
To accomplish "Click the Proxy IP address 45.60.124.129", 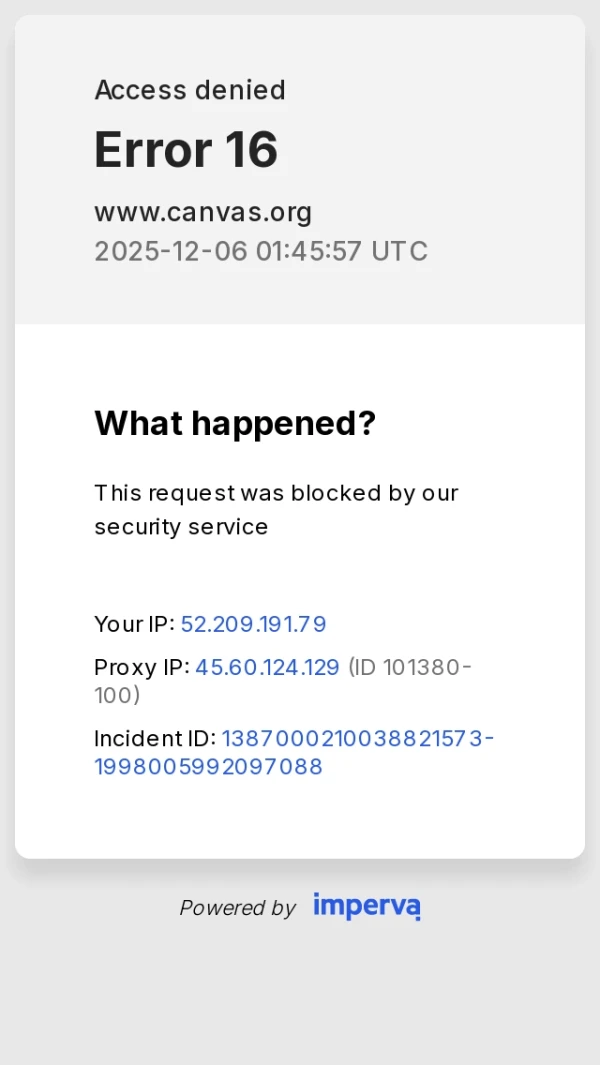I will 267,667.
